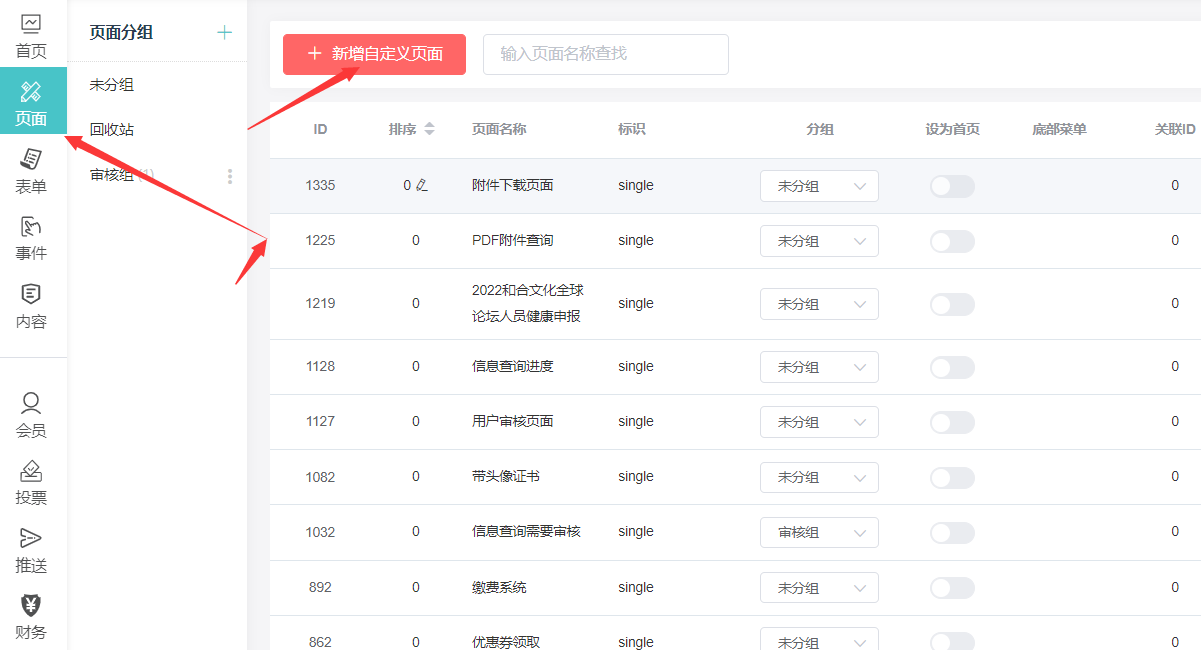Expand 审核组 dropdown for 信息查询需要审核

click(x=819, y=532)
